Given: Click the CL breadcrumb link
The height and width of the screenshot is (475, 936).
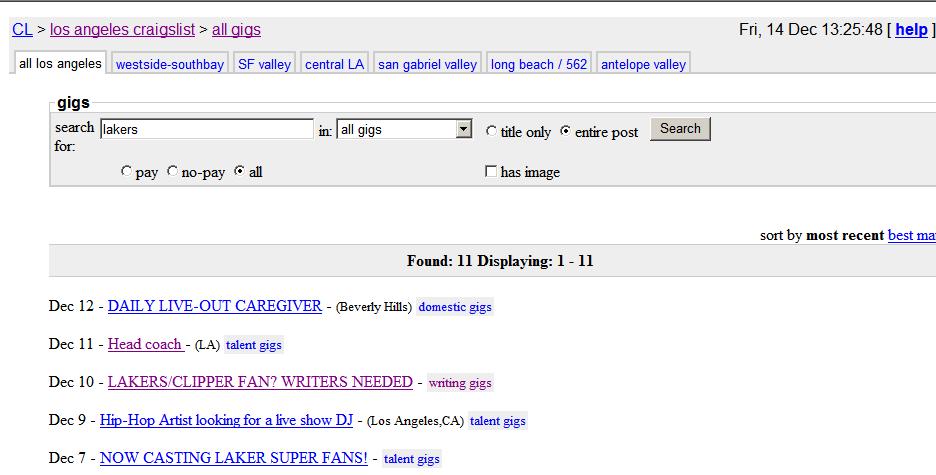Looking at the screenshot, I should (22, 30).
